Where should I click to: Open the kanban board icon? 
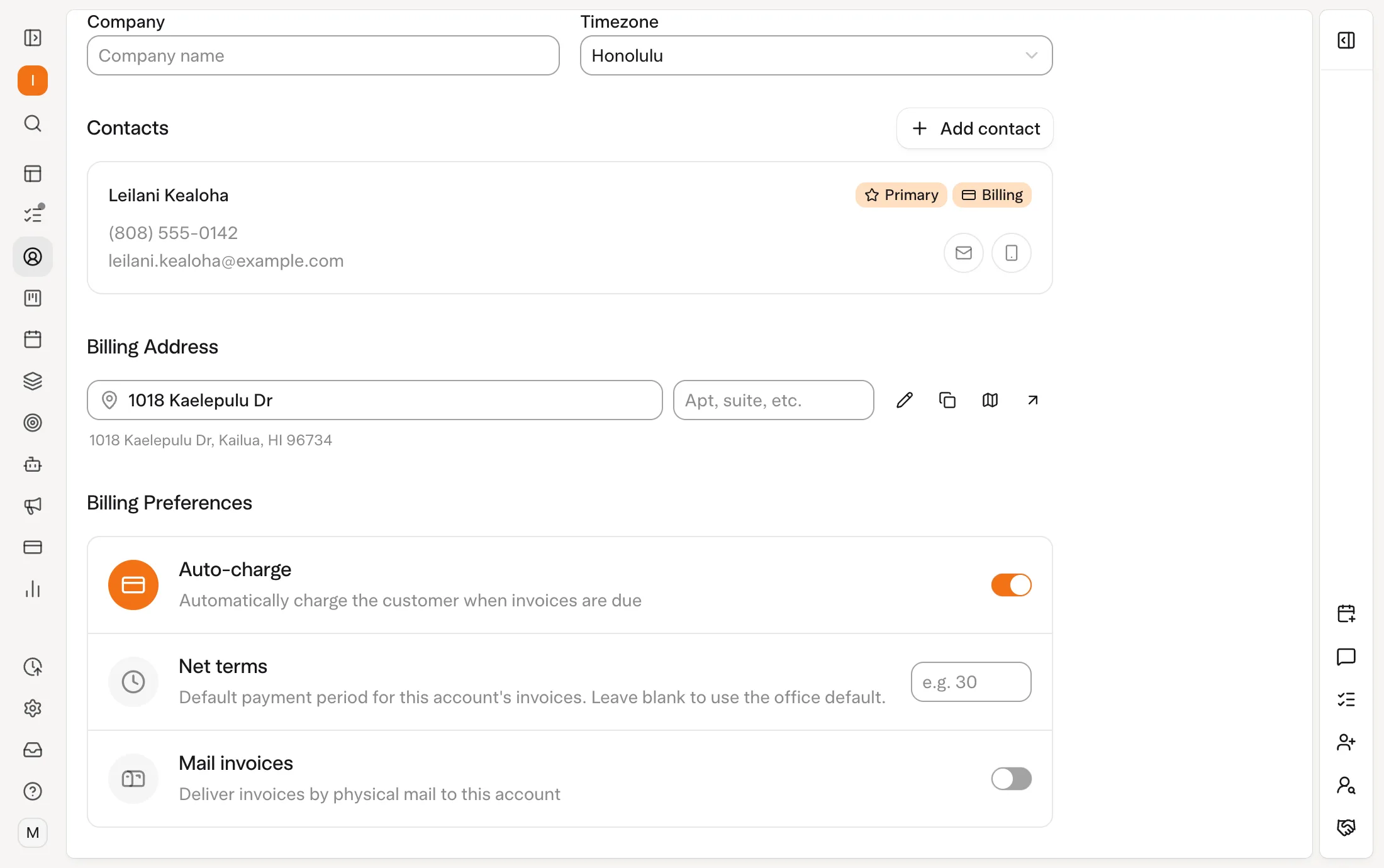pos(33,298)
